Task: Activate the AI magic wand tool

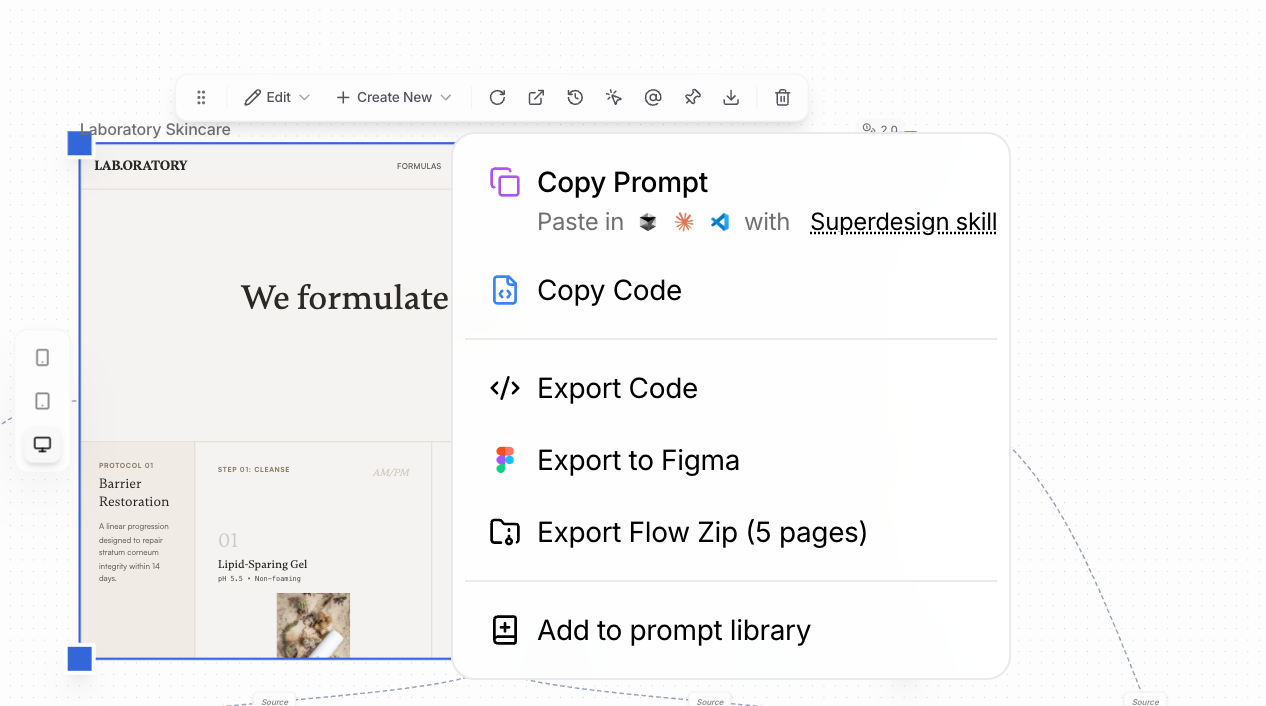Action: coord(614,97)
